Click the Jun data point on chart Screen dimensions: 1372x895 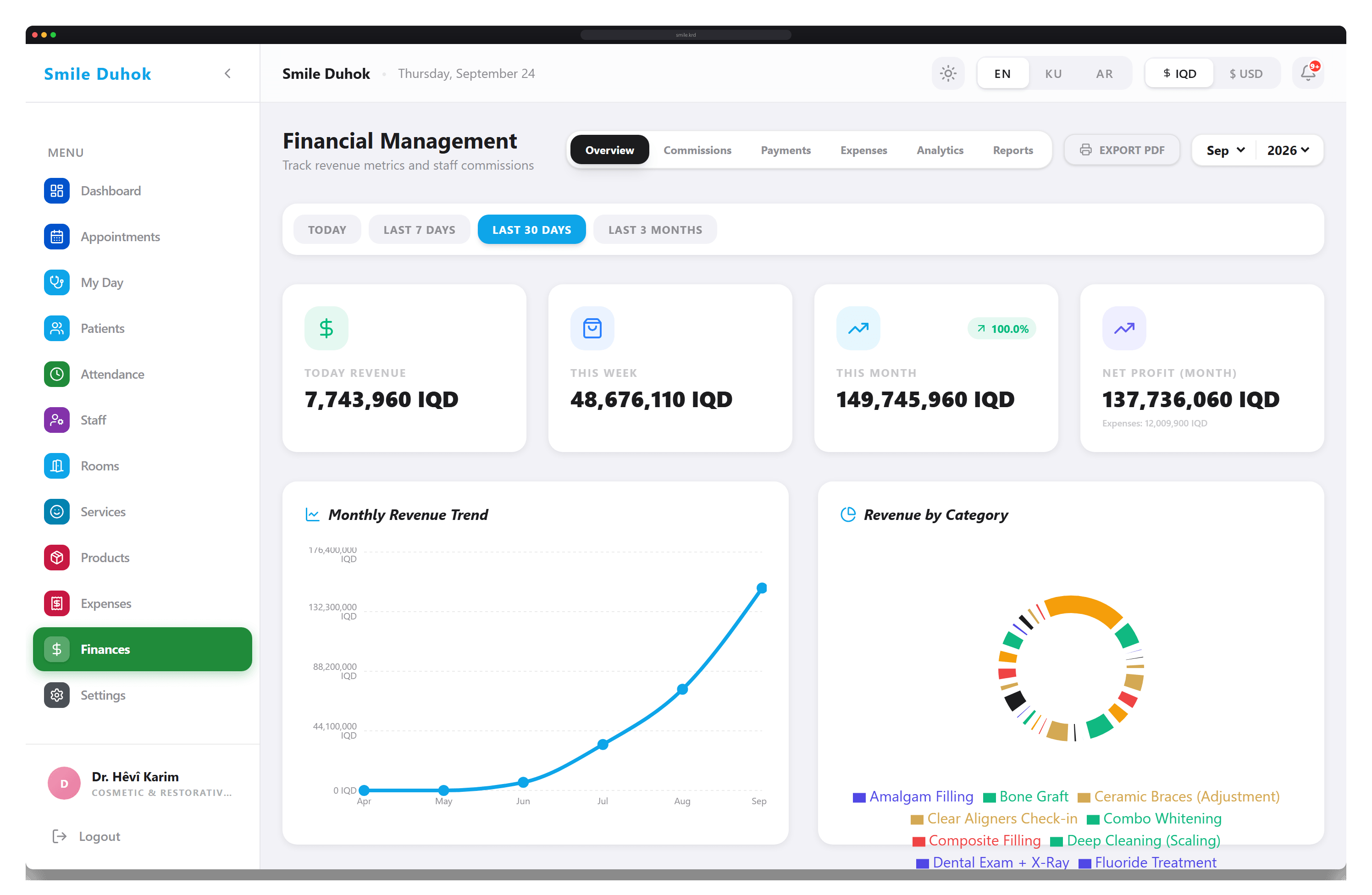(x=523, y=782)
